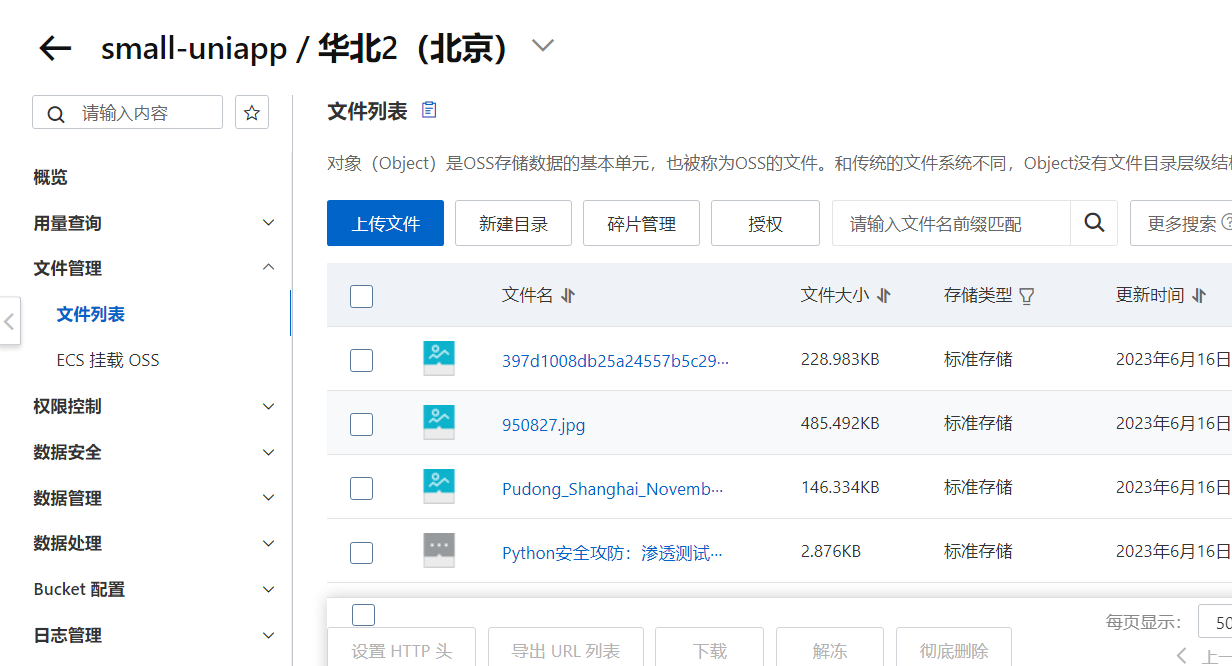This screenshot has height=666, width=1232.
Task: Click the star favorite icon in sidebar
Action: point(252,113)
